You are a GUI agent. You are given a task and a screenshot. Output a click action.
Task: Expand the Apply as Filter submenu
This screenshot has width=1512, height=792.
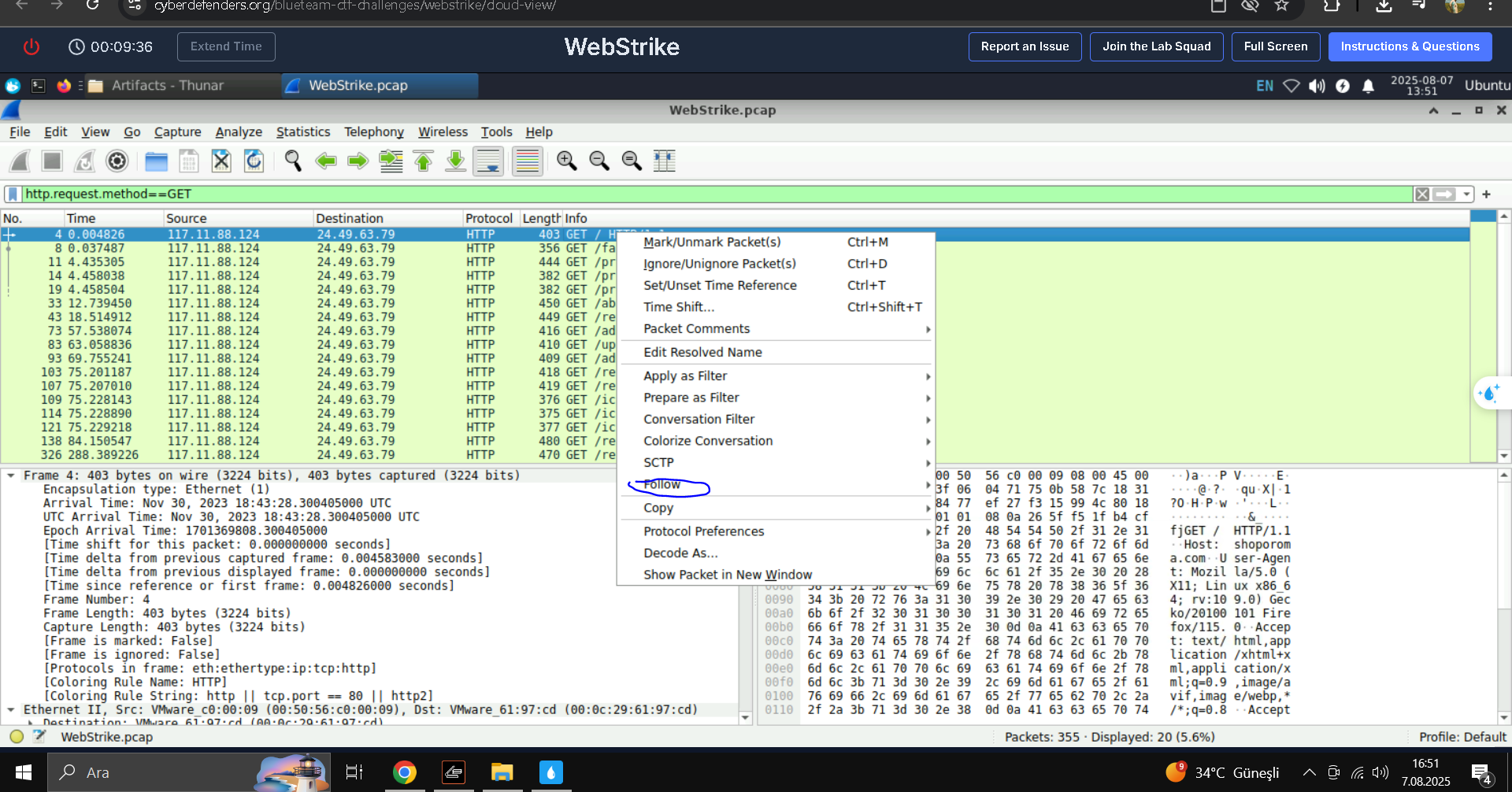pos(776,376)
